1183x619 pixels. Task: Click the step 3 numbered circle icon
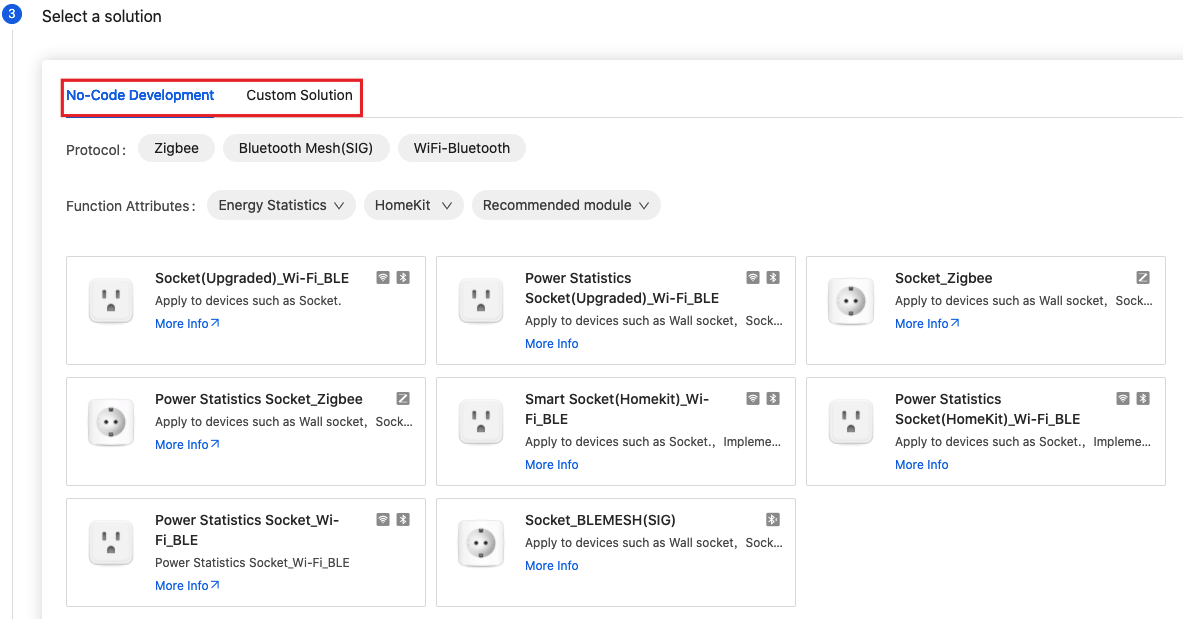click(13, 13)
